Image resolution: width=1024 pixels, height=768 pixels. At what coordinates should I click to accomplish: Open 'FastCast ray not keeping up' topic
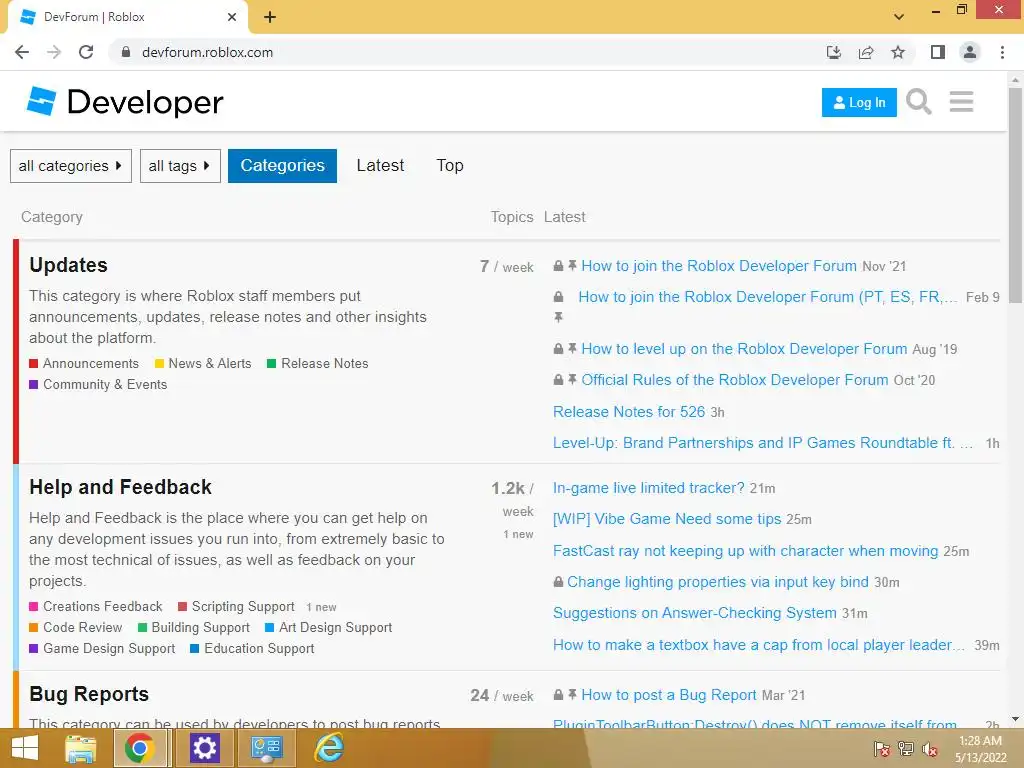745,551
